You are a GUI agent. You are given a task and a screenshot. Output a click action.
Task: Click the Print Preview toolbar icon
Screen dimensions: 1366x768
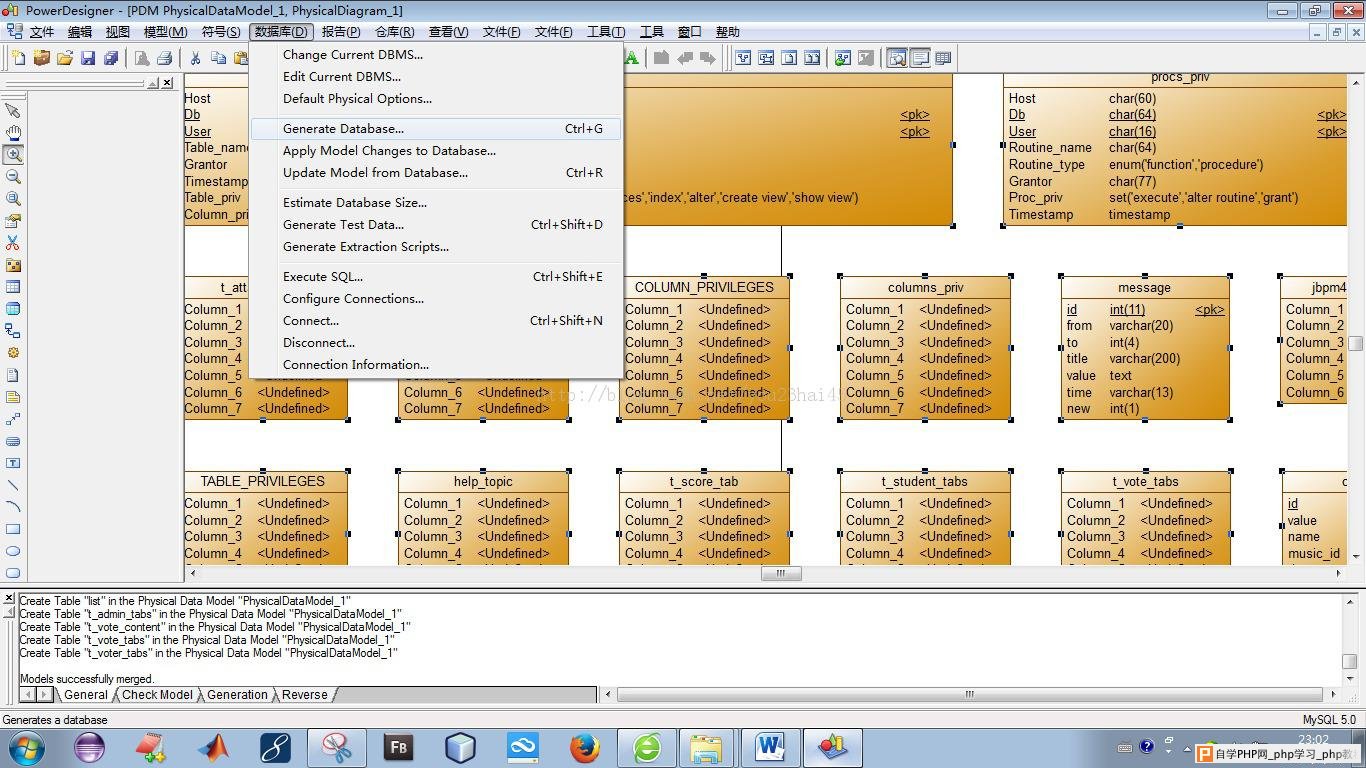[x=141, y=58]
